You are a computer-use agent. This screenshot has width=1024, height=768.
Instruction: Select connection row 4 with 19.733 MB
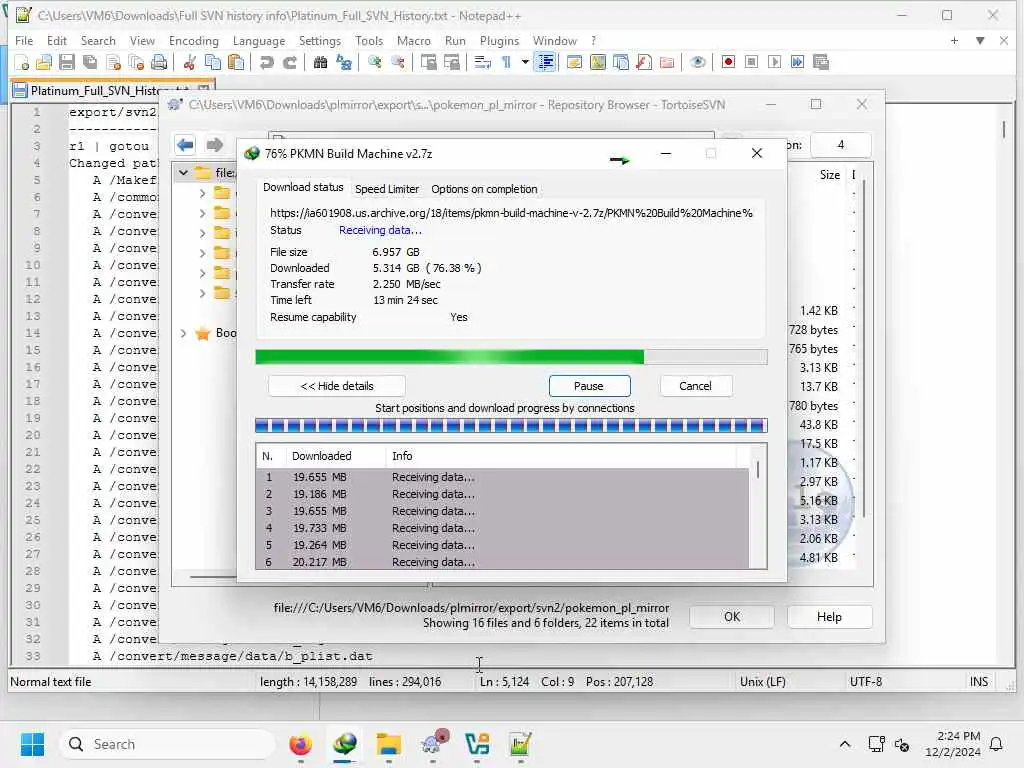pyautogui.click(x=502, y=528)
